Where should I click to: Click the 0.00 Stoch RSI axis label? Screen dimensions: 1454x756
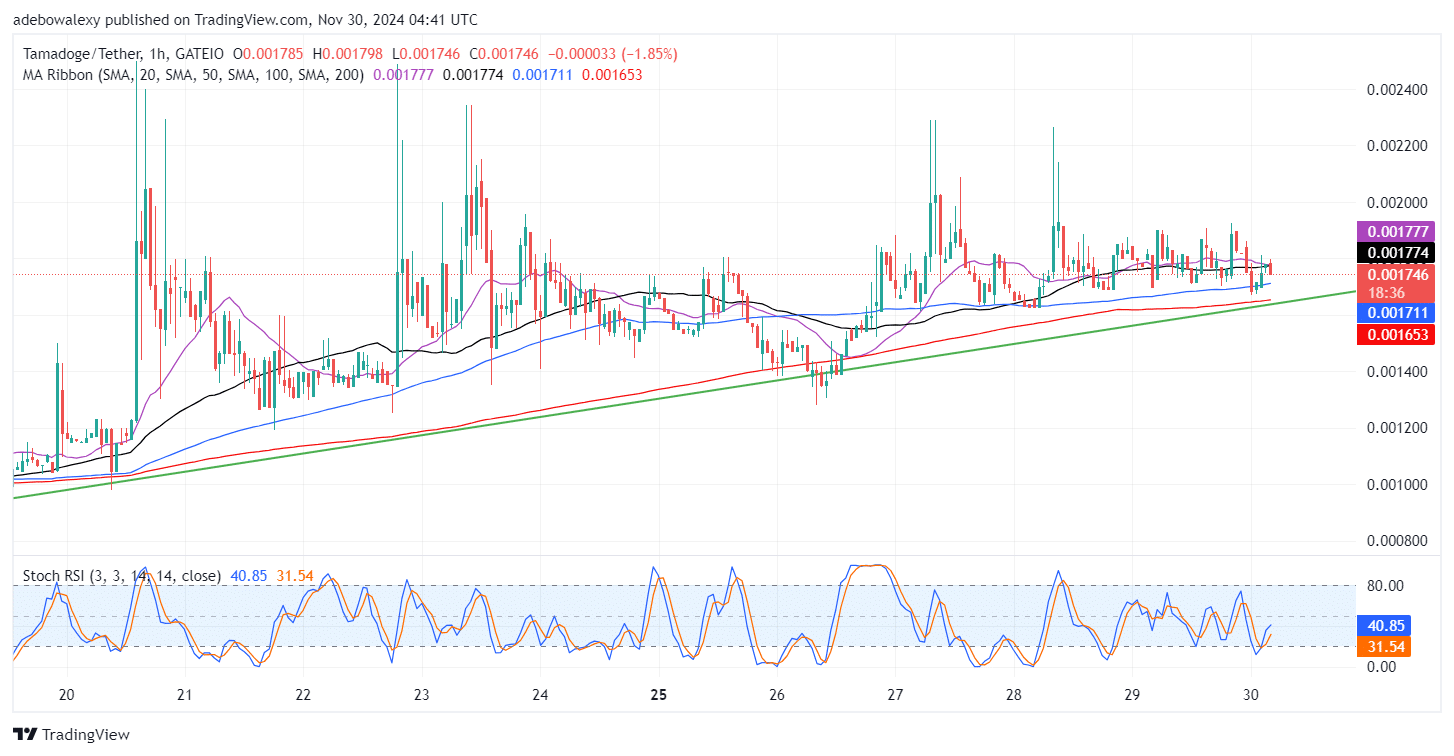1381,666
